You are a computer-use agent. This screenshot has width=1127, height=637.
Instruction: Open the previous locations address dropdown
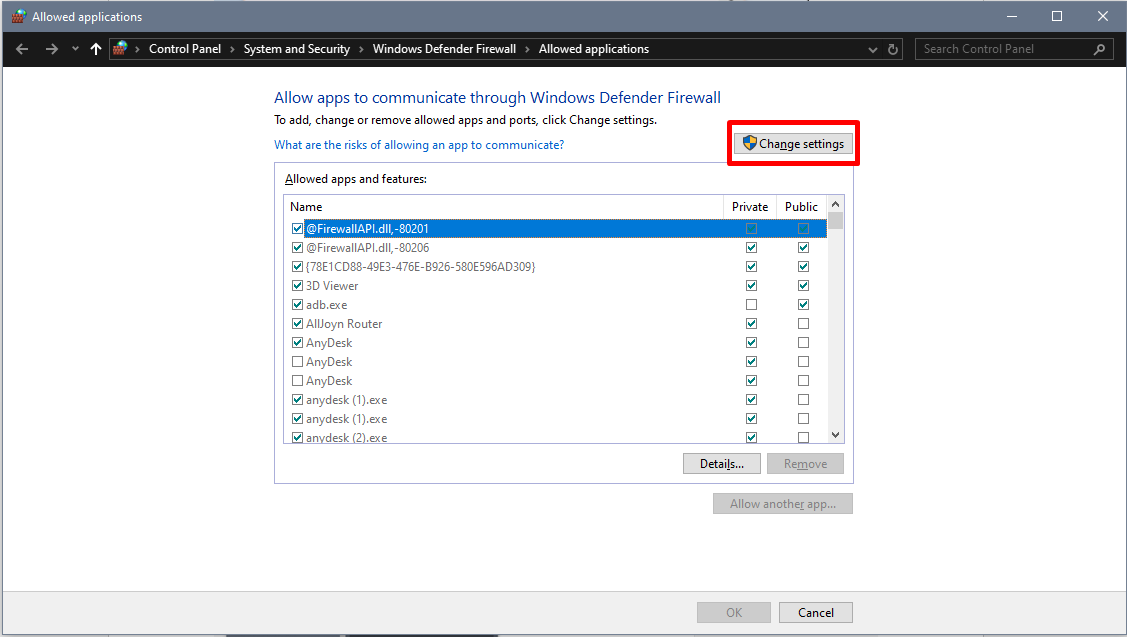873,50
